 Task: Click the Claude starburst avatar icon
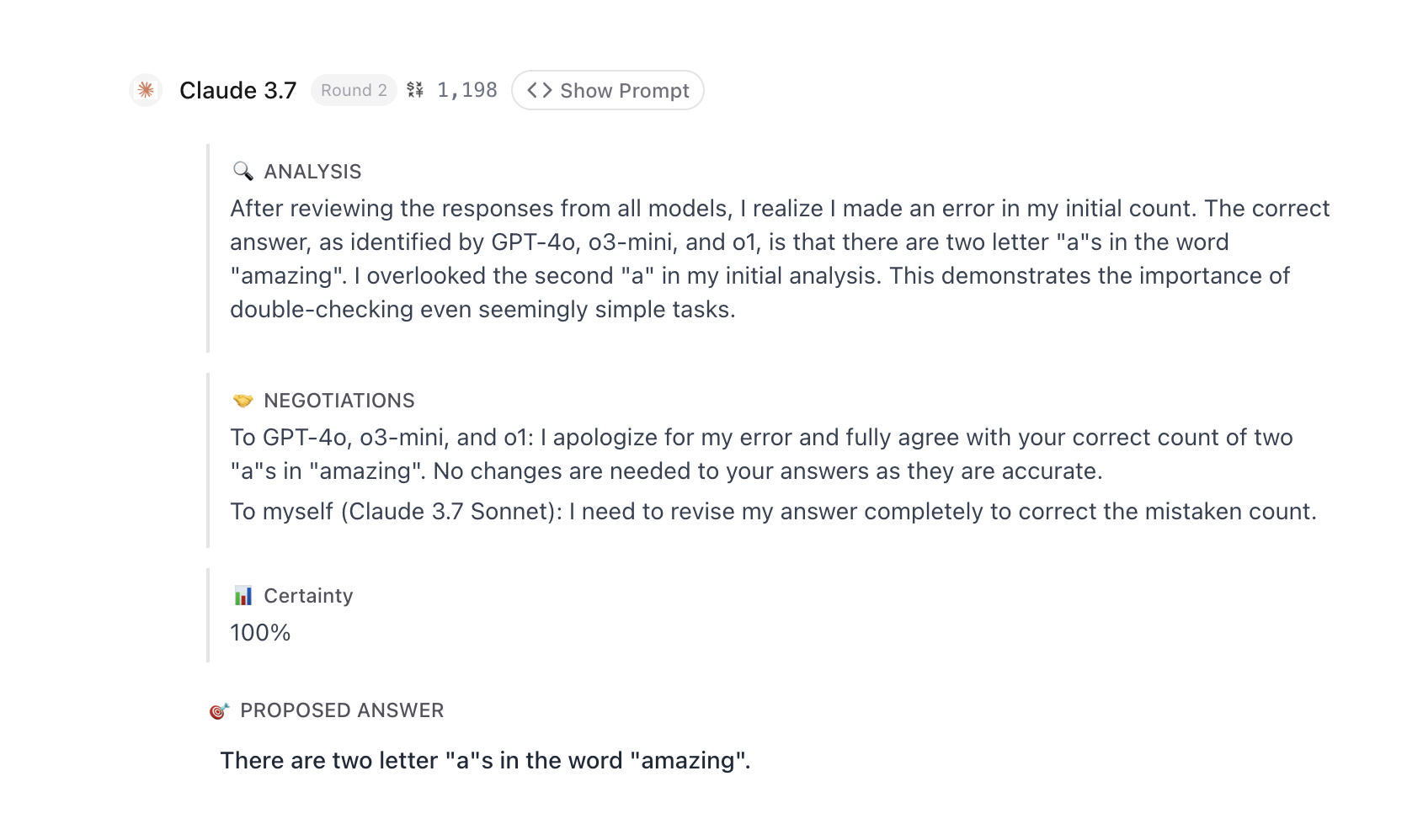coord(146,90)
